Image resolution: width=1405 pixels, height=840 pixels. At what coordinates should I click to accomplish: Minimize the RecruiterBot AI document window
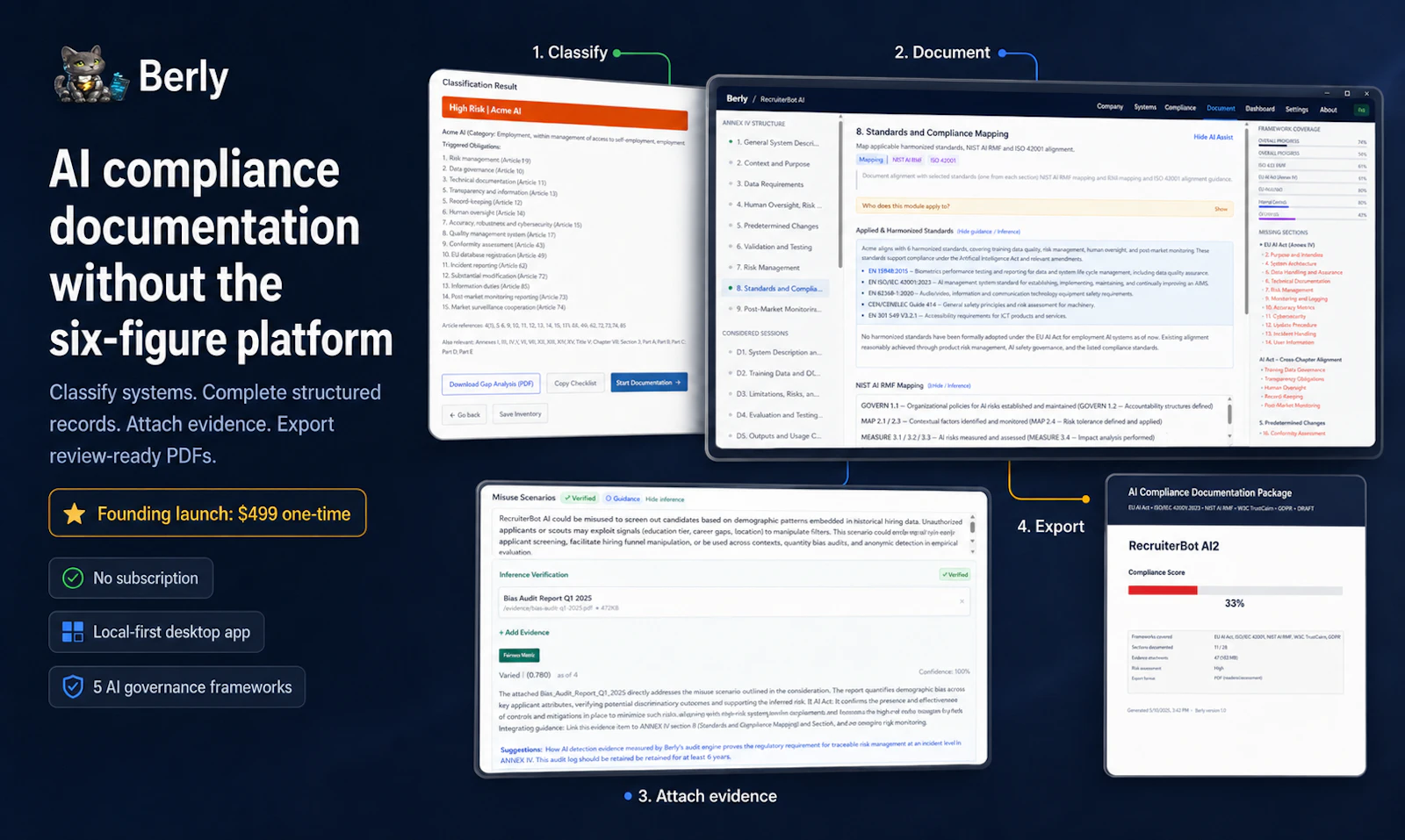click(1325, 93)
